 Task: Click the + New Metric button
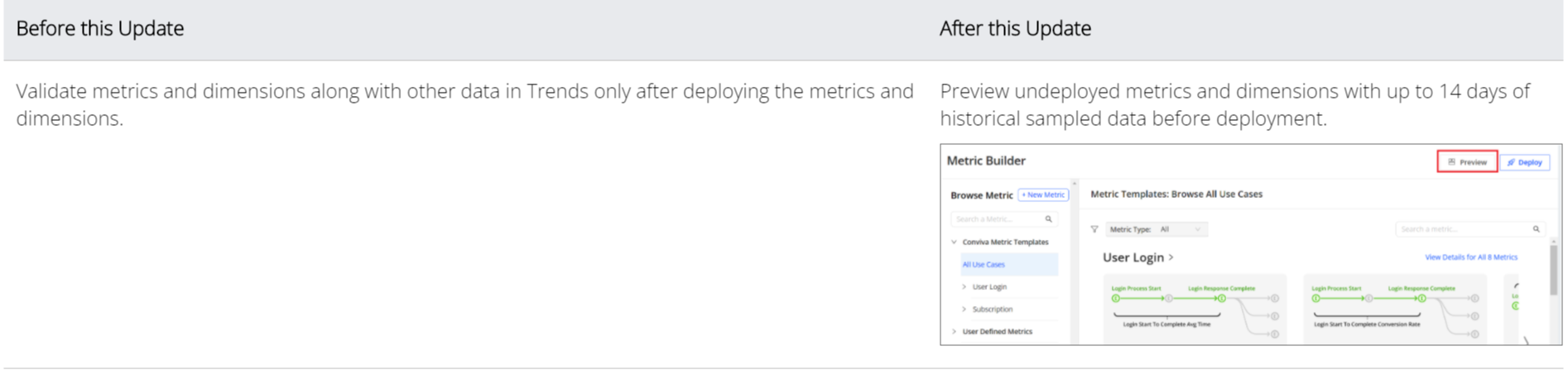[1043, 195]
